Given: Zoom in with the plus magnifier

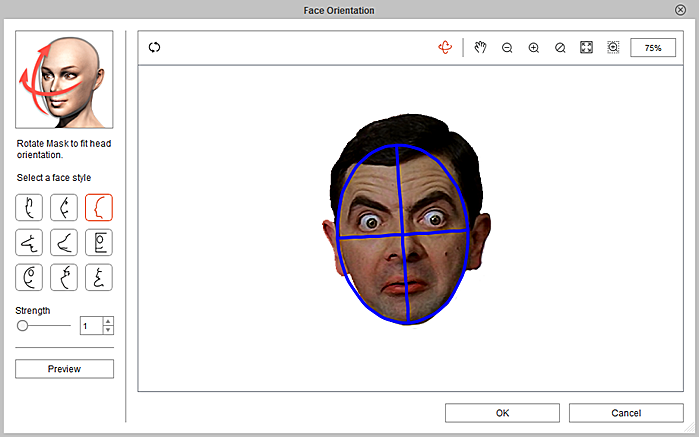Looking at the screenshot, I should click(x=534, y=48).
